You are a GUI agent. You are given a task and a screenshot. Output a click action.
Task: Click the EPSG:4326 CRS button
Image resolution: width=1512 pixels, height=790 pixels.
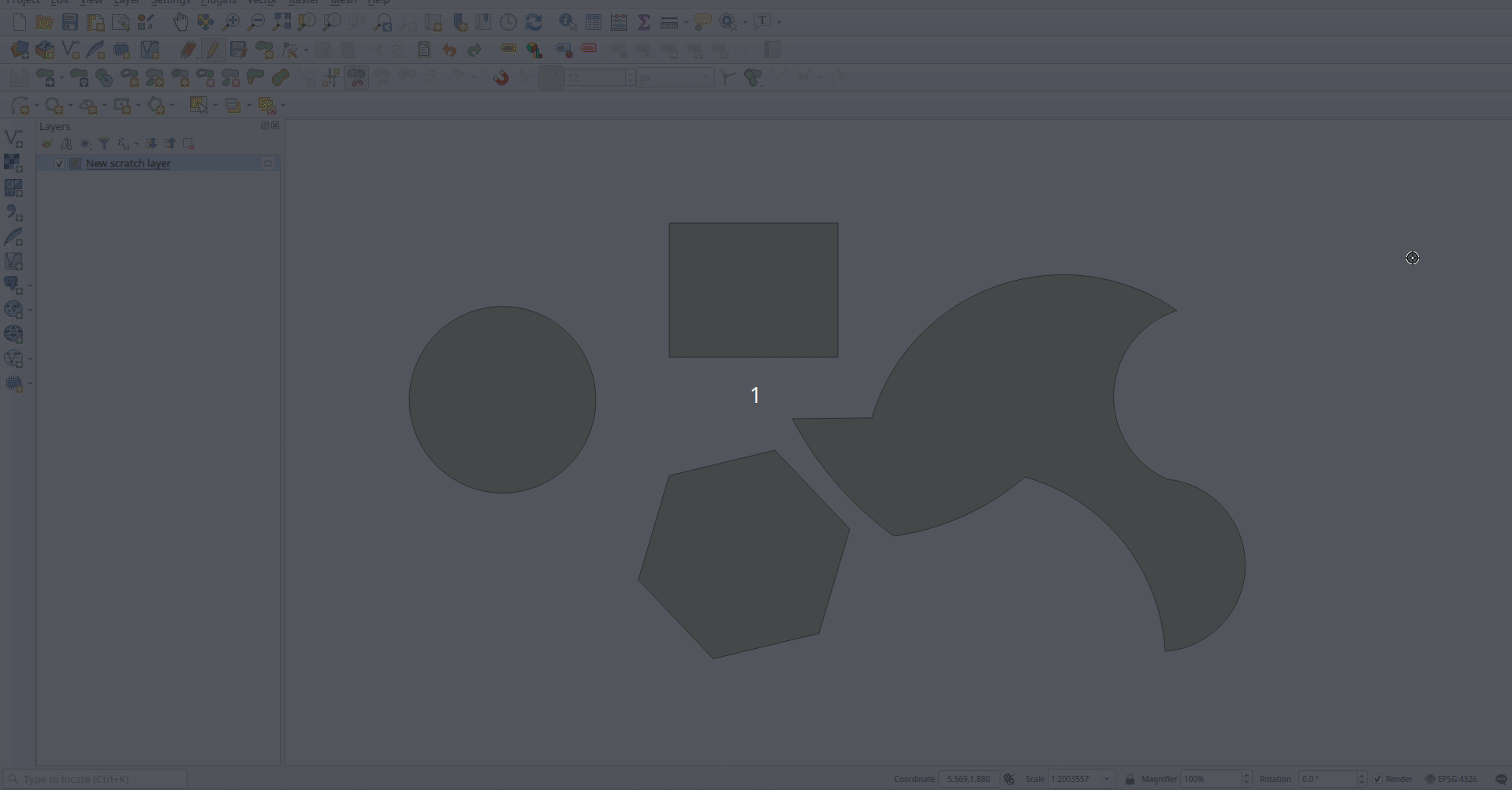point(1451,779)
